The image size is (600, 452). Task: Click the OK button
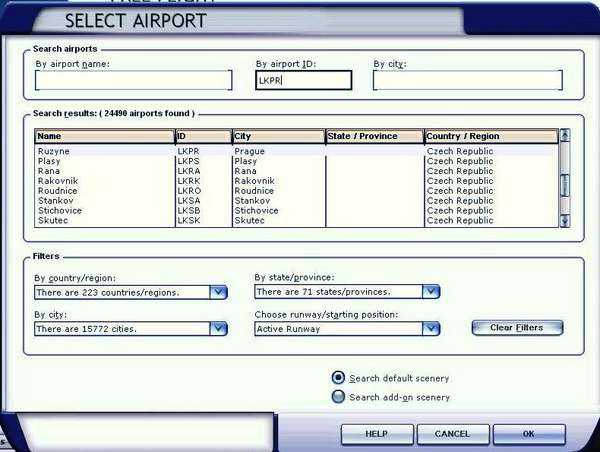coord(528,434)
